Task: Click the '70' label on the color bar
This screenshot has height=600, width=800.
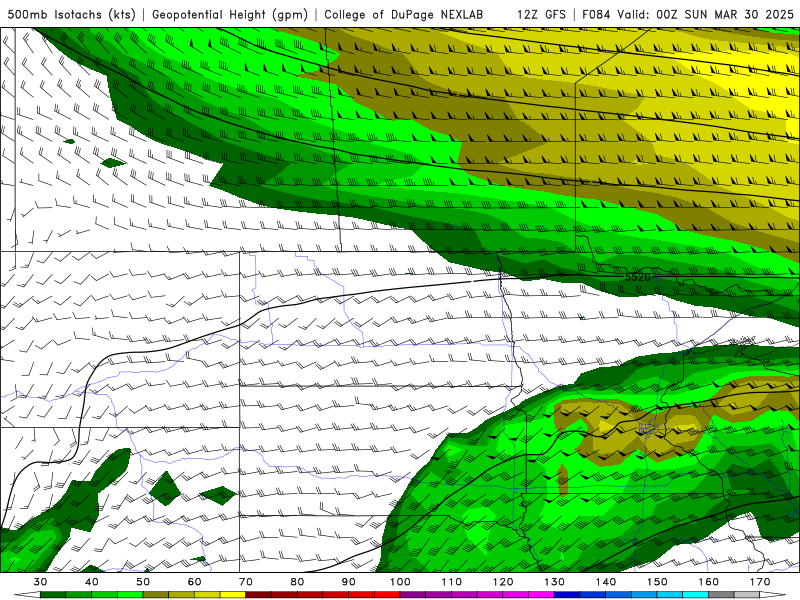Action: point(246,582)
